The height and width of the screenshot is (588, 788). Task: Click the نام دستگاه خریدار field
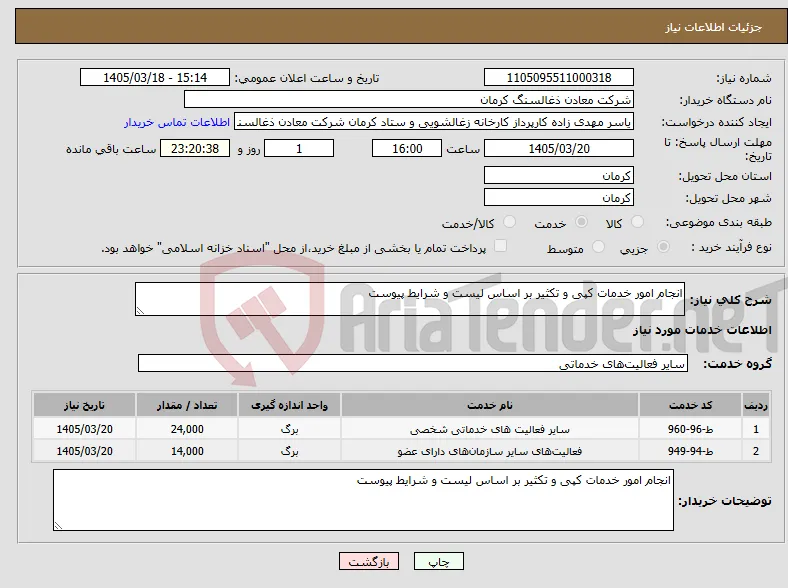pos(409,99)
